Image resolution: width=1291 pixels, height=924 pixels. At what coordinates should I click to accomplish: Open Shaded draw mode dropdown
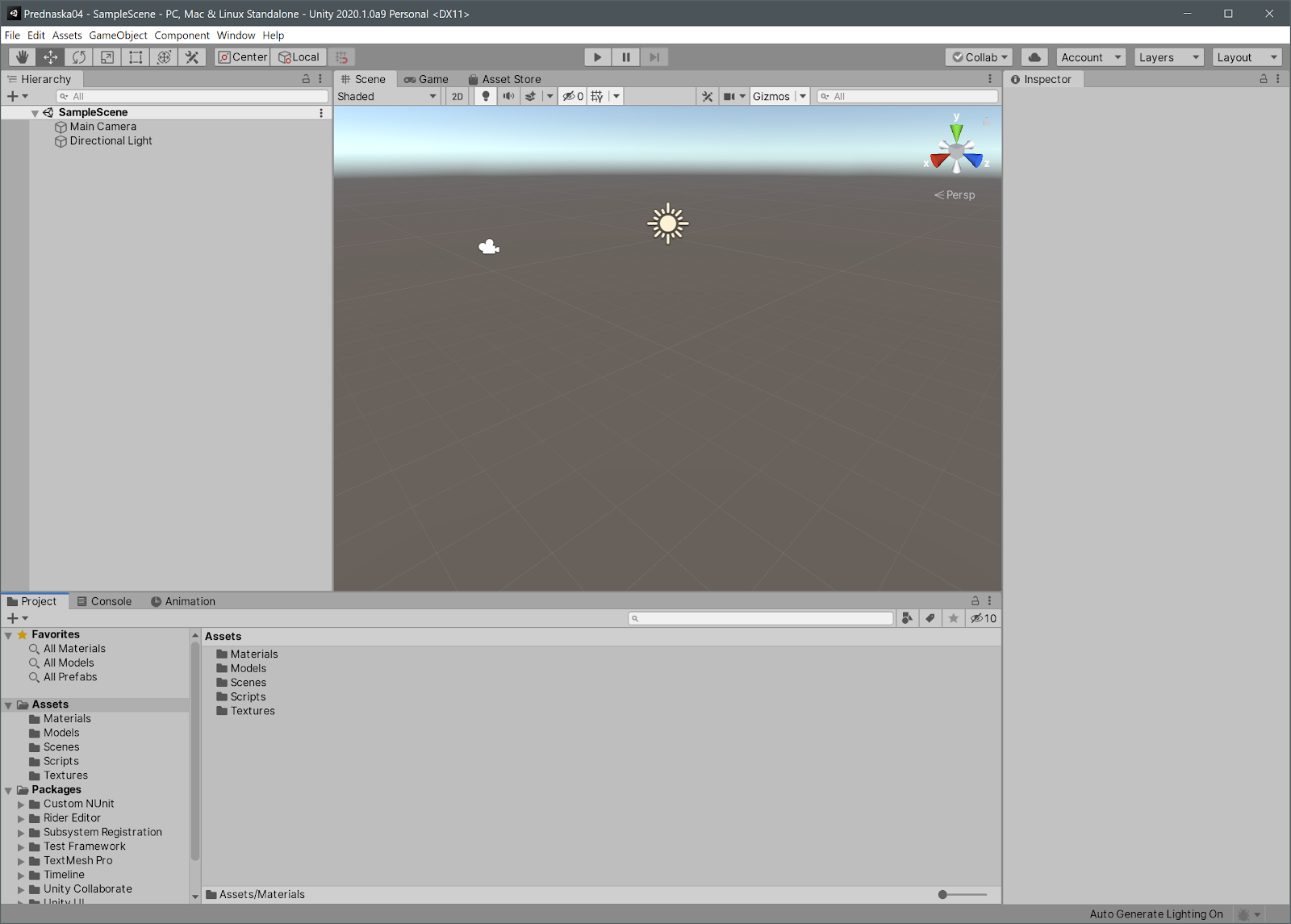[387, 96]
